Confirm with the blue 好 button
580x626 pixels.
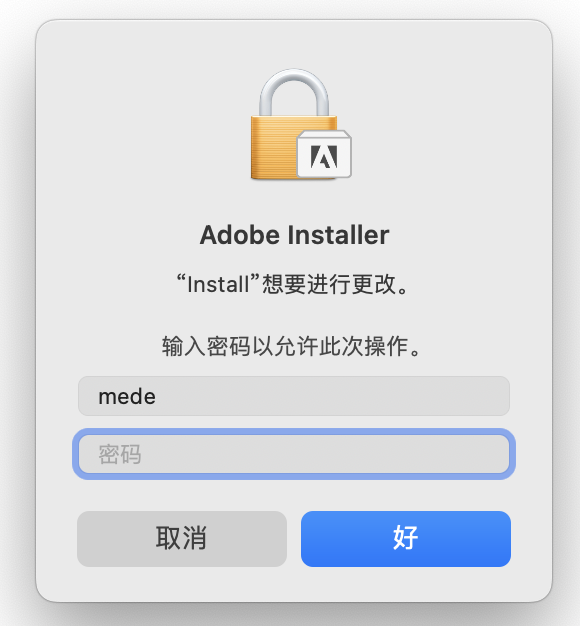(x=406, y=539)
